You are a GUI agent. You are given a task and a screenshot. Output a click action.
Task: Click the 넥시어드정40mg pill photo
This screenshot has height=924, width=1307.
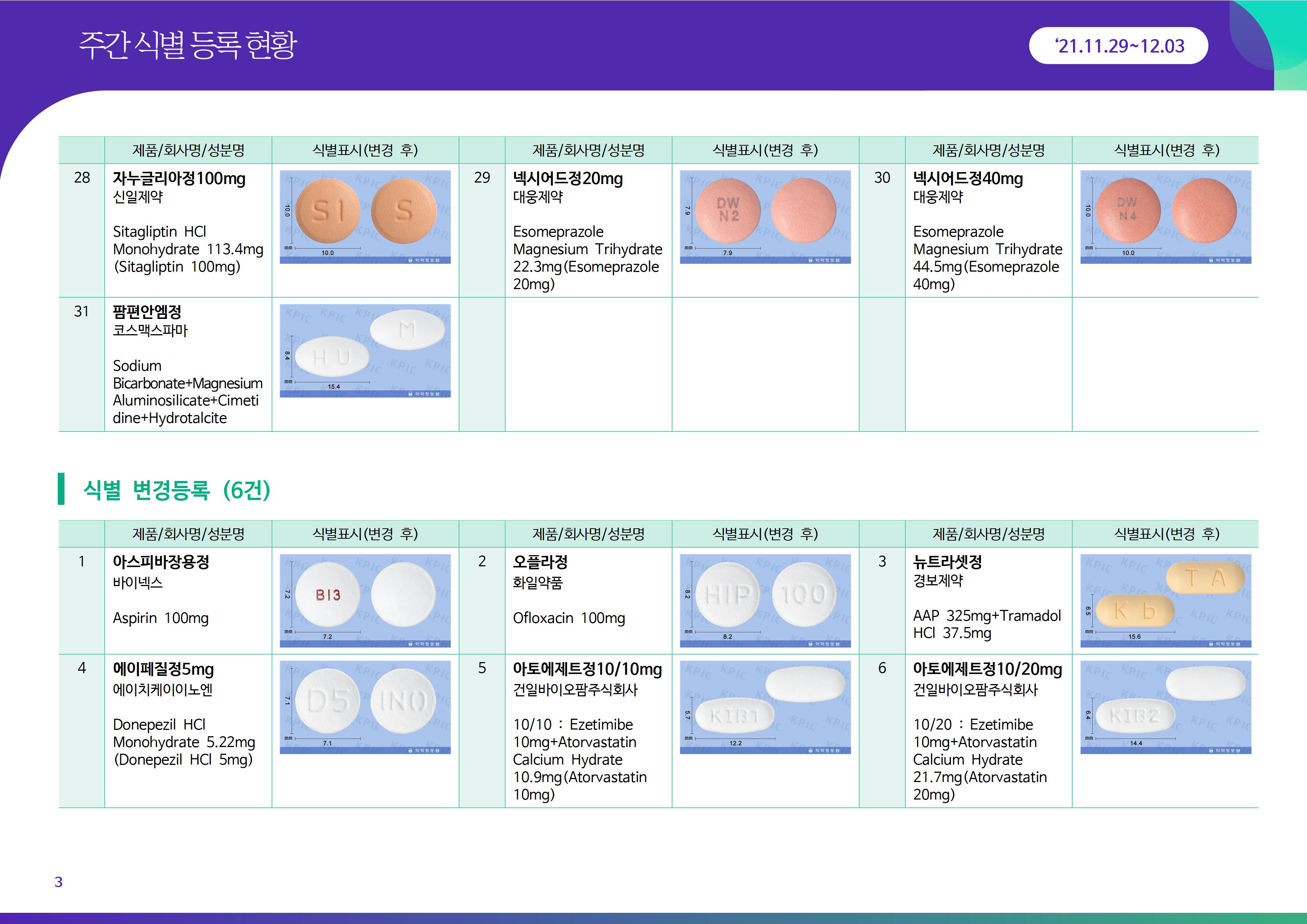click(x=1165, y=217)
